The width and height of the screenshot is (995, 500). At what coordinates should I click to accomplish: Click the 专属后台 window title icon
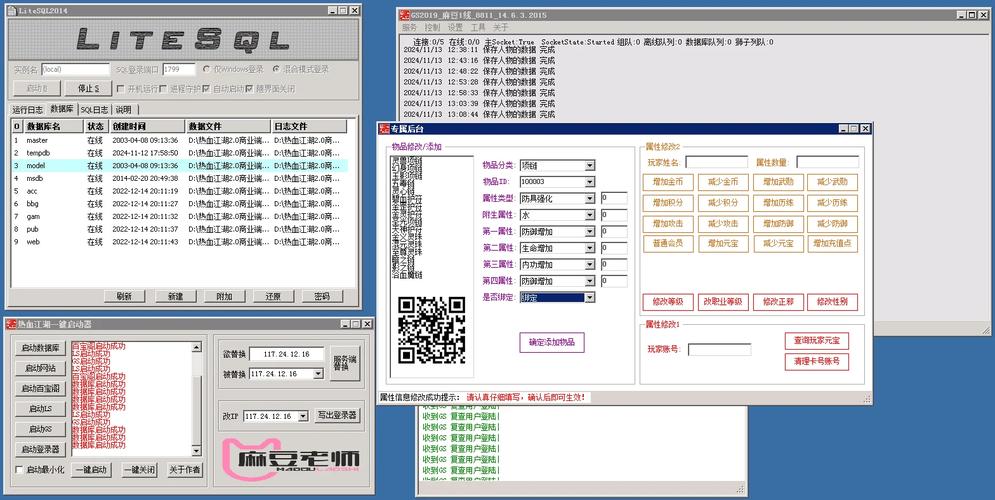coord(385,129)
